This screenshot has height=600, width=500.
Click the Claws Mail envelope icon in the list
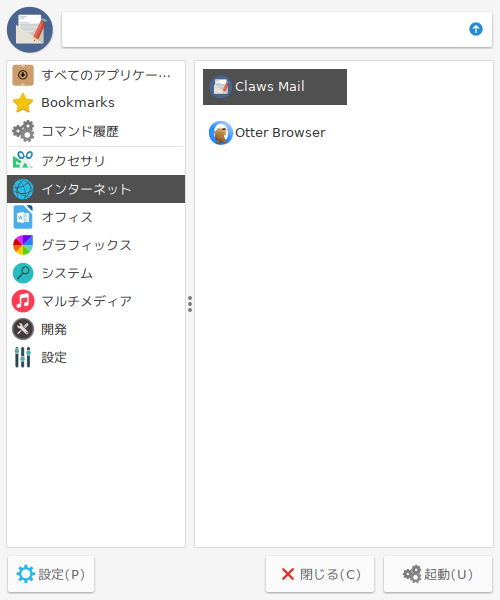(x=221, y=87)
